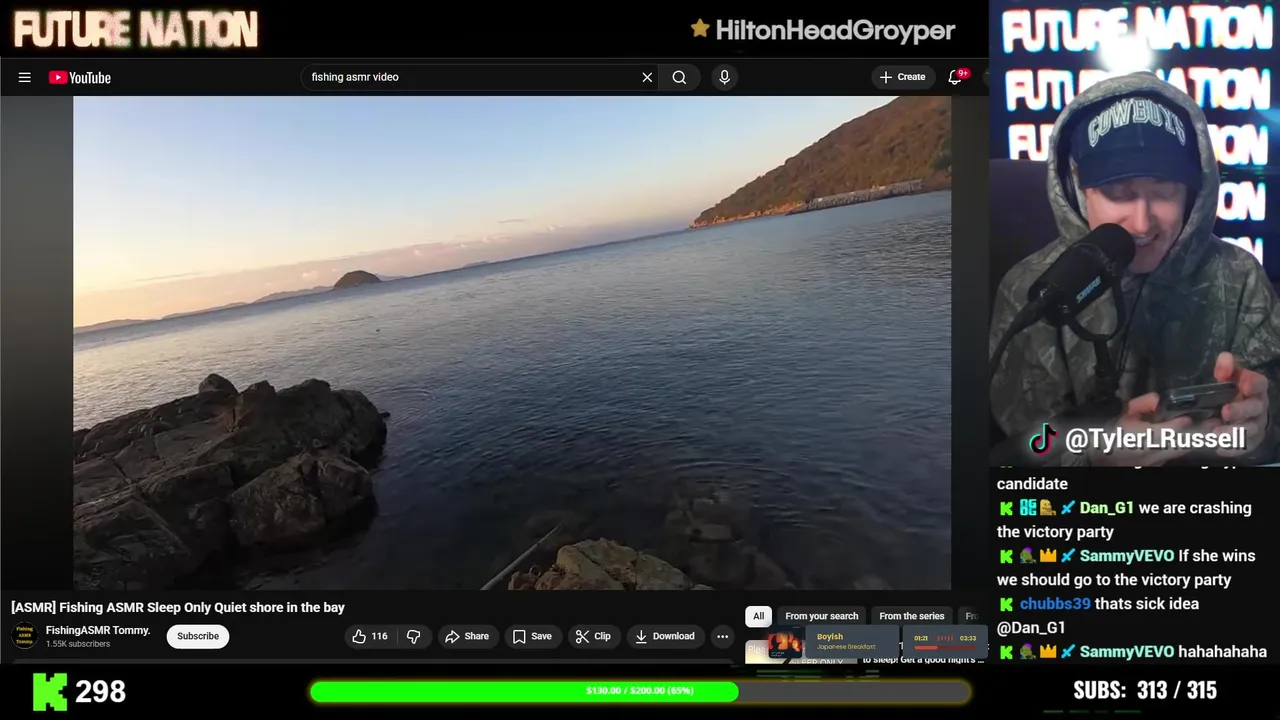This screenshot has width=1280, height=720.
Task: Click the SUBS: 313 / 315 counter
Action: 1145,690
